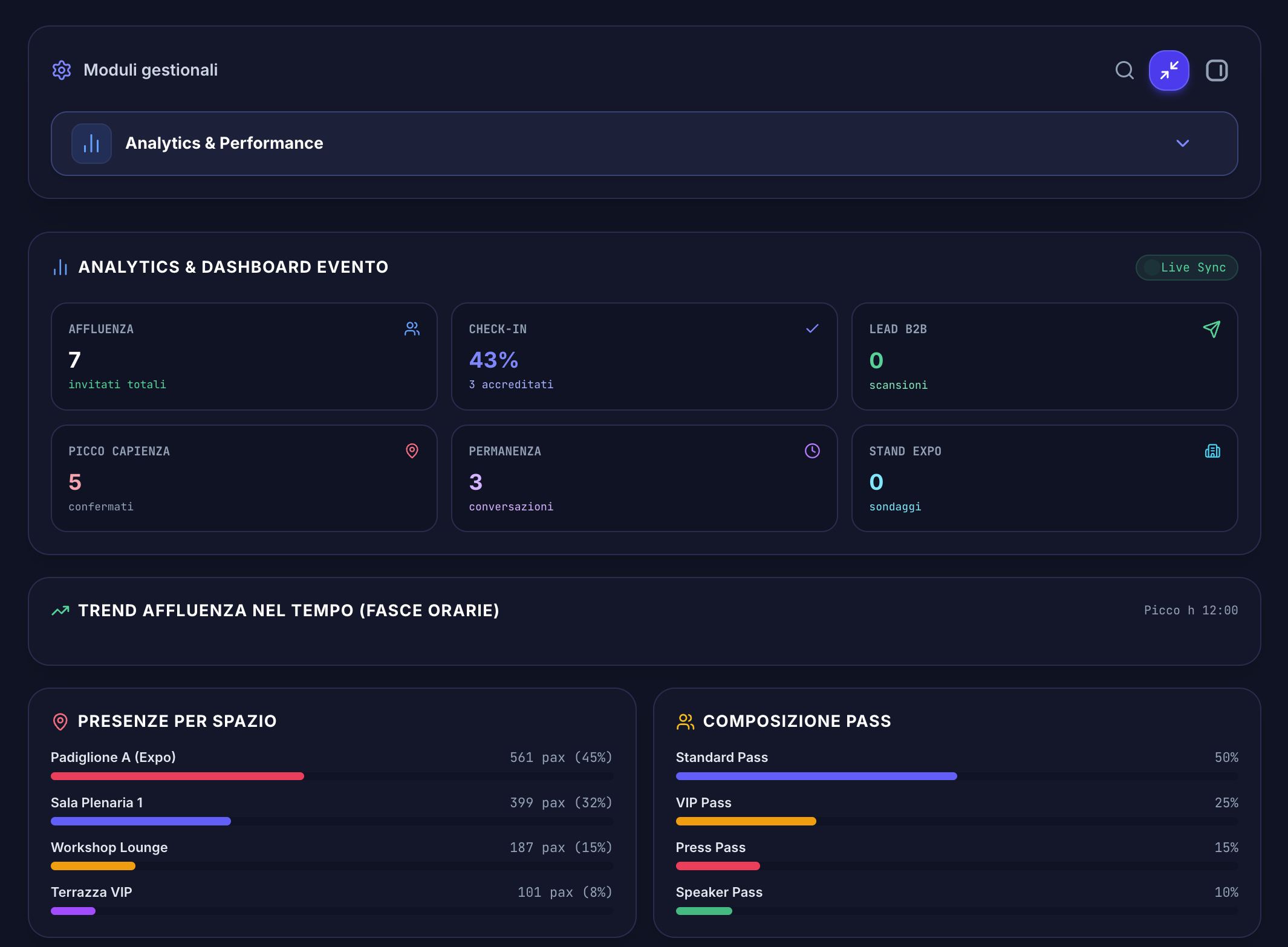The height and width of the screenshot is (947, 1288).
Task: Click the green Speaker Pass progress bar
Action: pyautogui.click(x=704, y=911)
